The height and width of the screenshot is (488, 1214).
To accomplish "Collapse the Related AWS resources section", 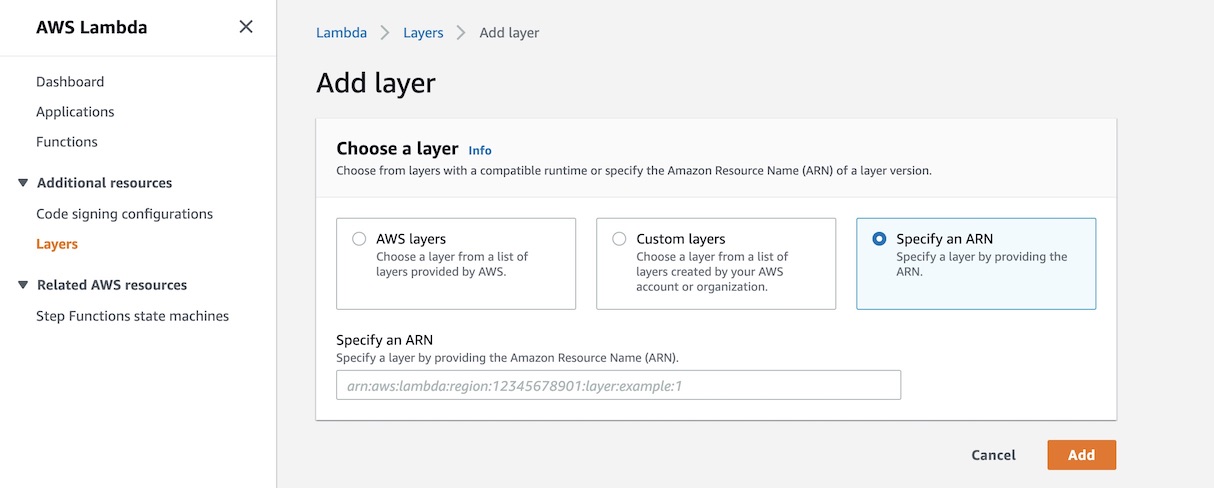I will [x=23, y=285].
